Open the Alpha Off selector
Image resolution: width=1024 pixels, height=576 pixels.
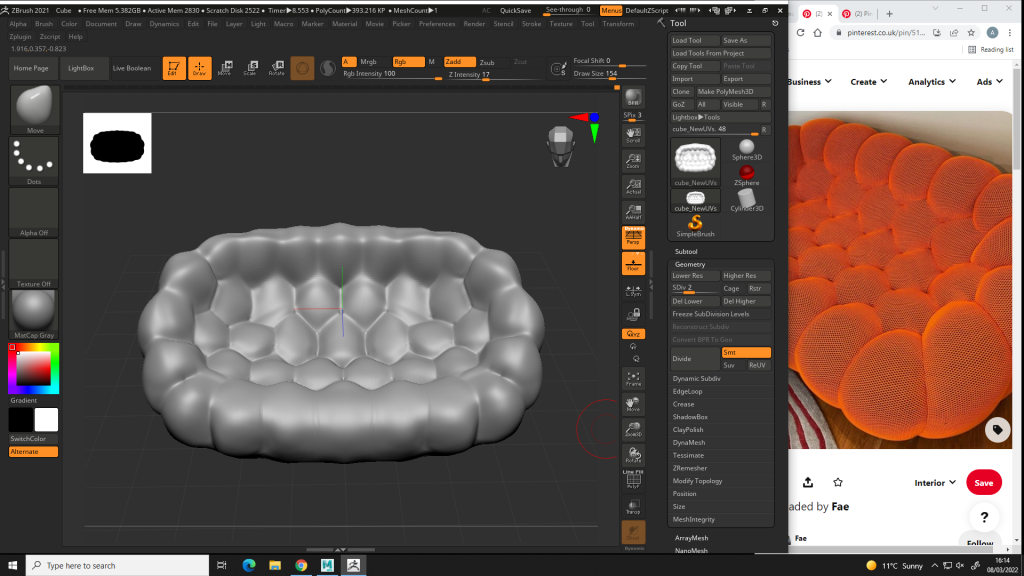[34, 212]
